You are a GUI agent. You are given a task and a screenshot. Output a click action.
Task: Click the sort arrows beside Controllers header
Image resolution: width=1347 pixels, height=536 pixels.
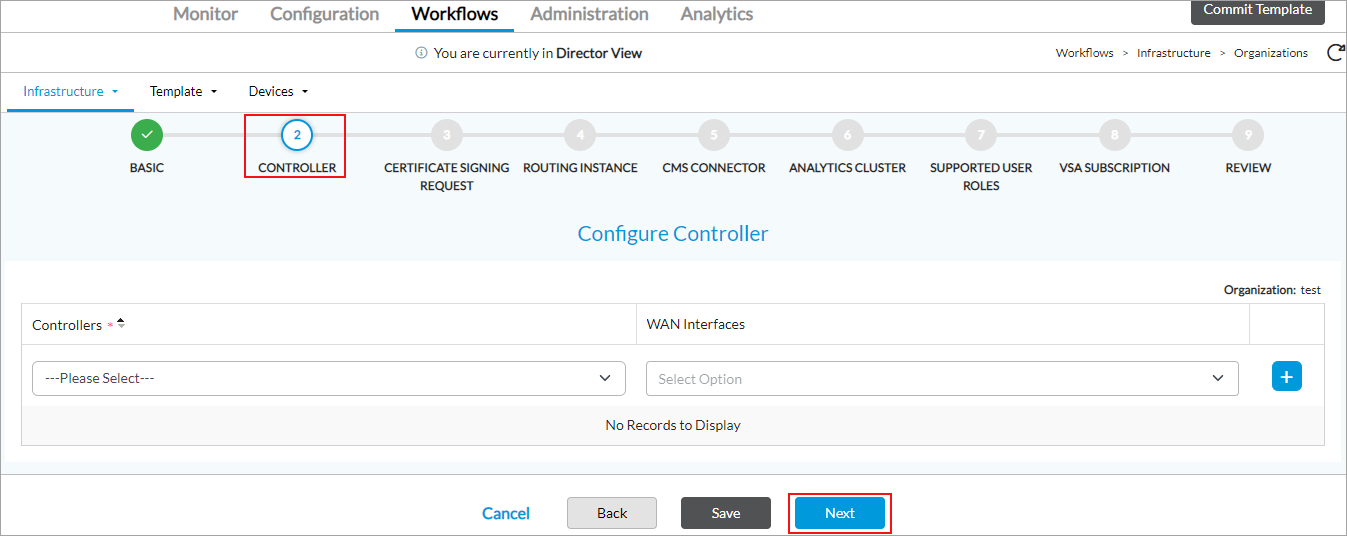tap(121, 324)
